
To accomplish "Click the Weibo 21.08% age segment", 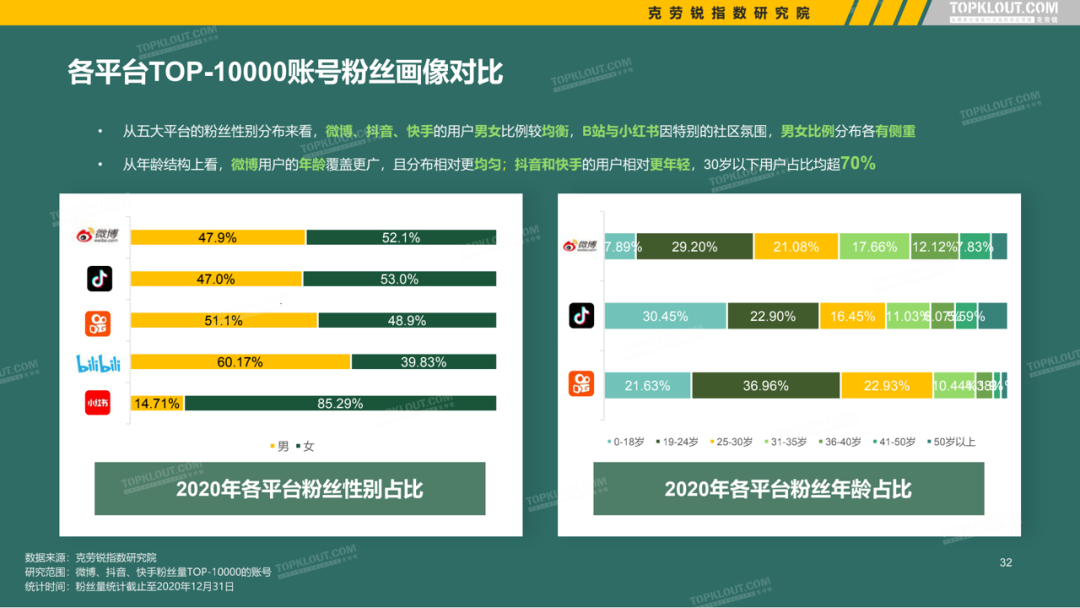I will point(796,247).
